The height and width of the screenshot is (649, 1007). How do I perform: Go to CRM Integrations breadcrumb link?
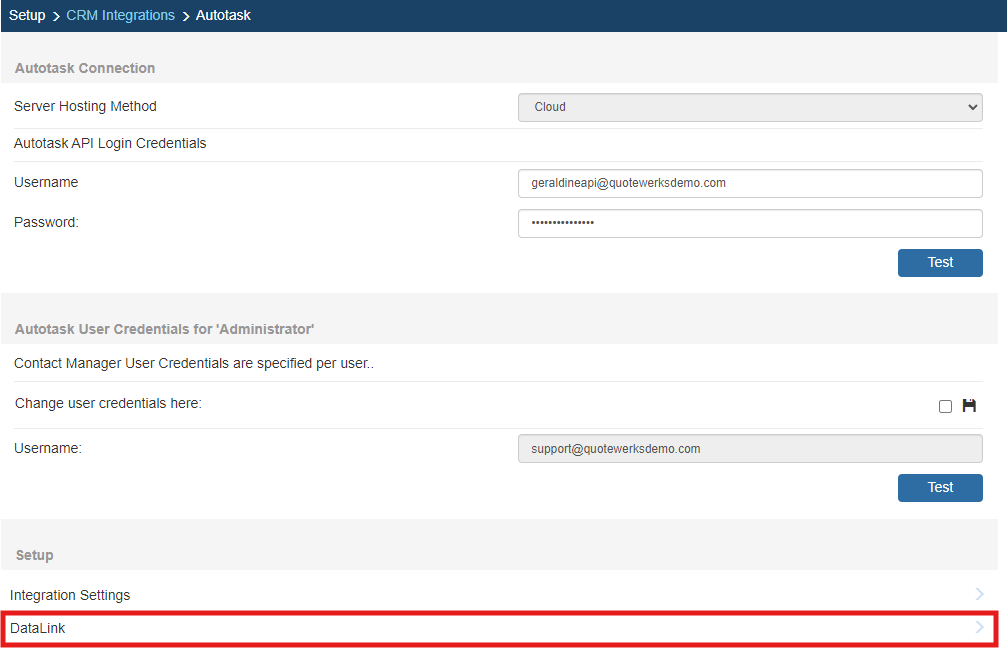[120, 15]
